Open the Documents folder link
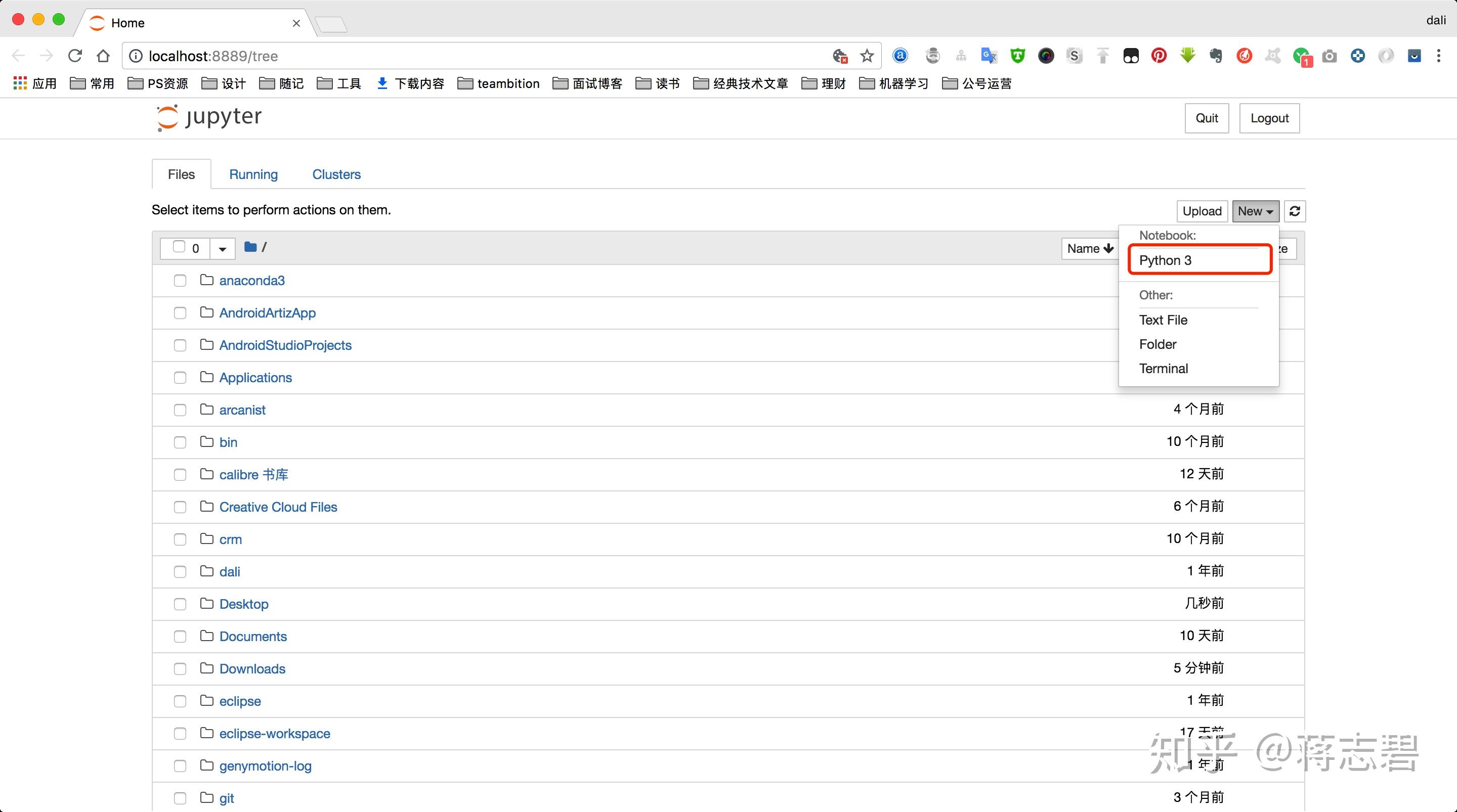This screenshot has height=812, width=1457. (253, 636)
